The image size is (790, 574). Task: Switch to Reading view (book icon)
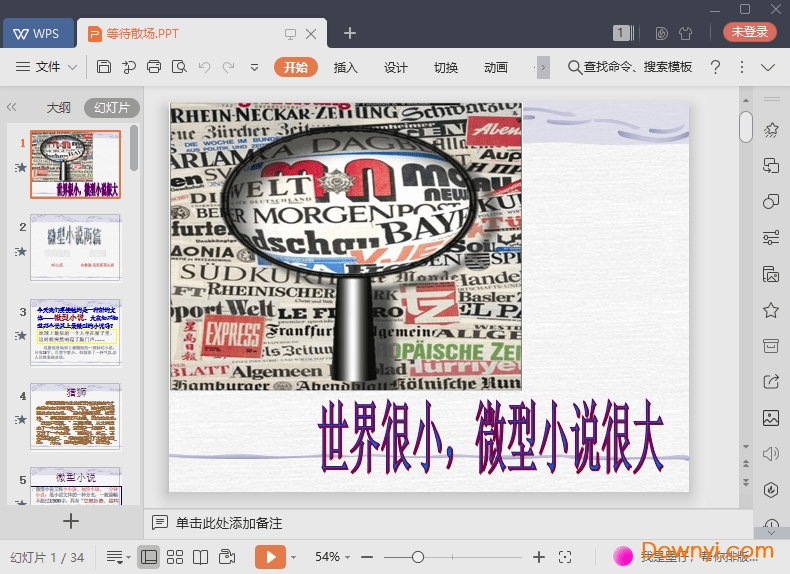[201, 557]
